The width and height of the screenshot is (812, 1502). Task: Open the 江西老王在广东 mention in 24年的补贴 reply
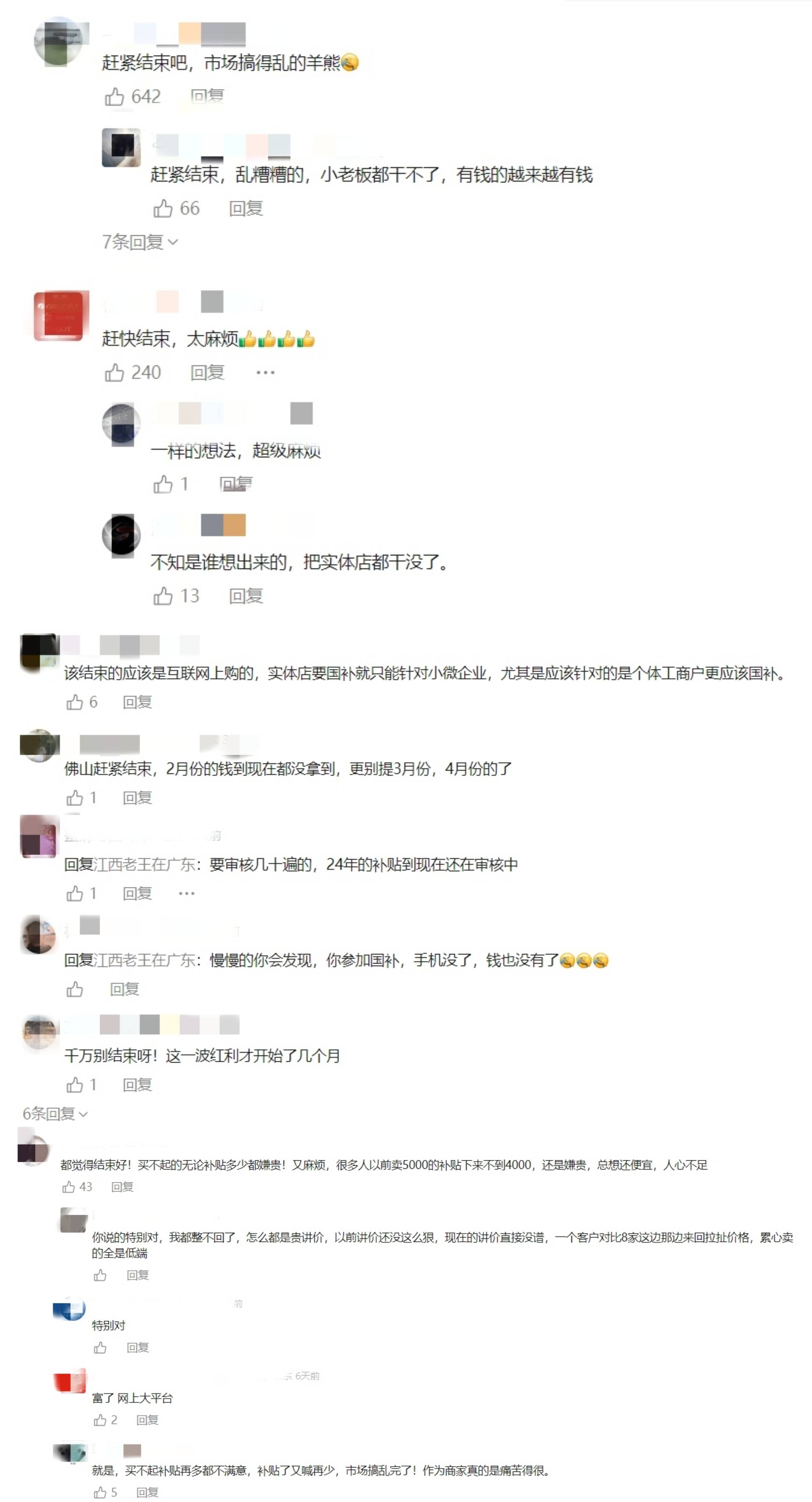click(x=145, y=864)
